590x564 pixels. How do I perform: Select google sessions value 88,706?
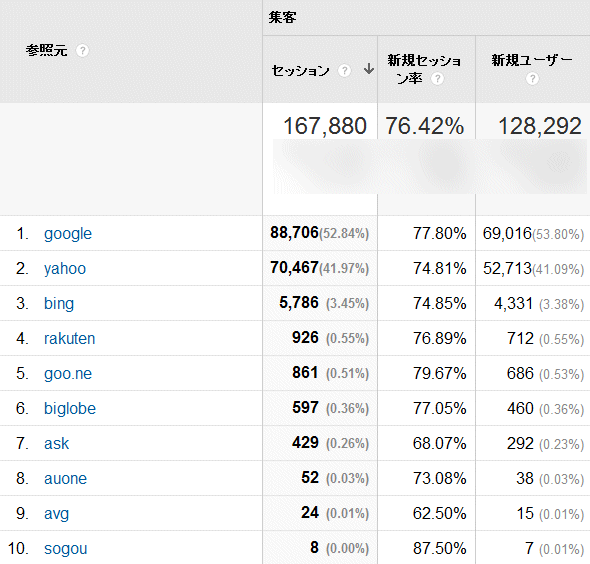[x=294, y=233]
